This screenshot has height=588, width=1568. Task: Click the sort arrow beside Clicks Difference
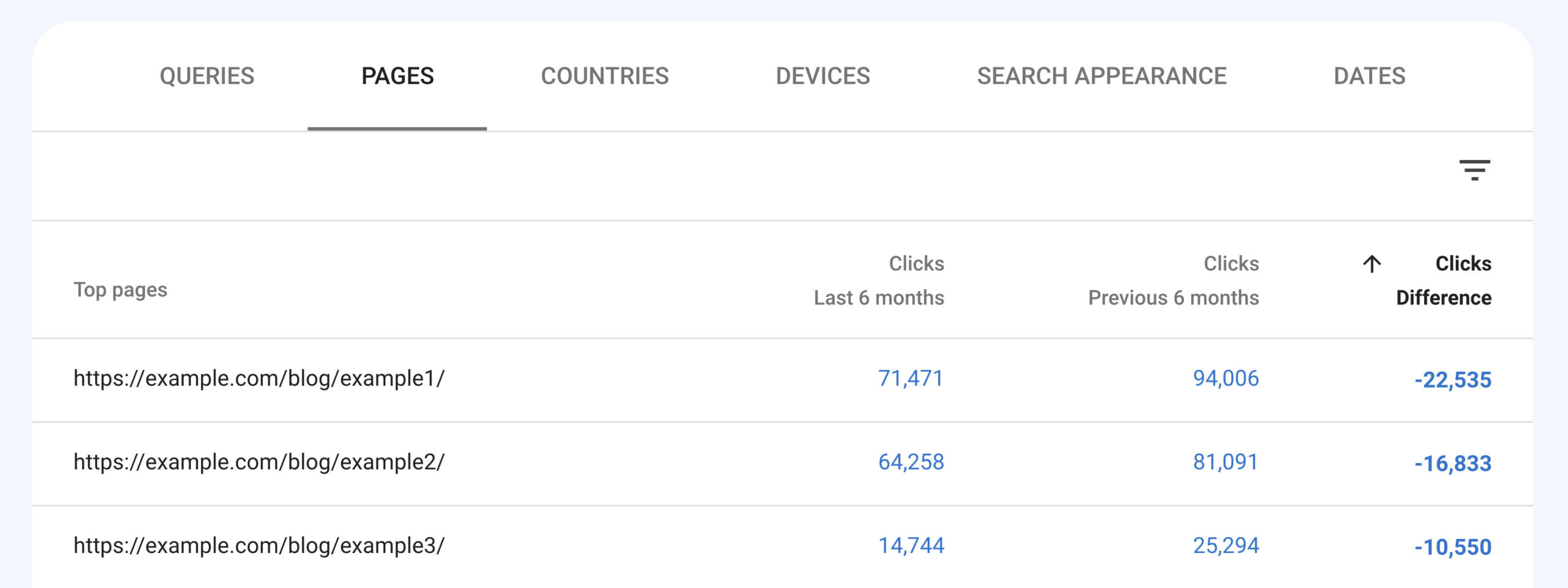tap(1372, 264)
